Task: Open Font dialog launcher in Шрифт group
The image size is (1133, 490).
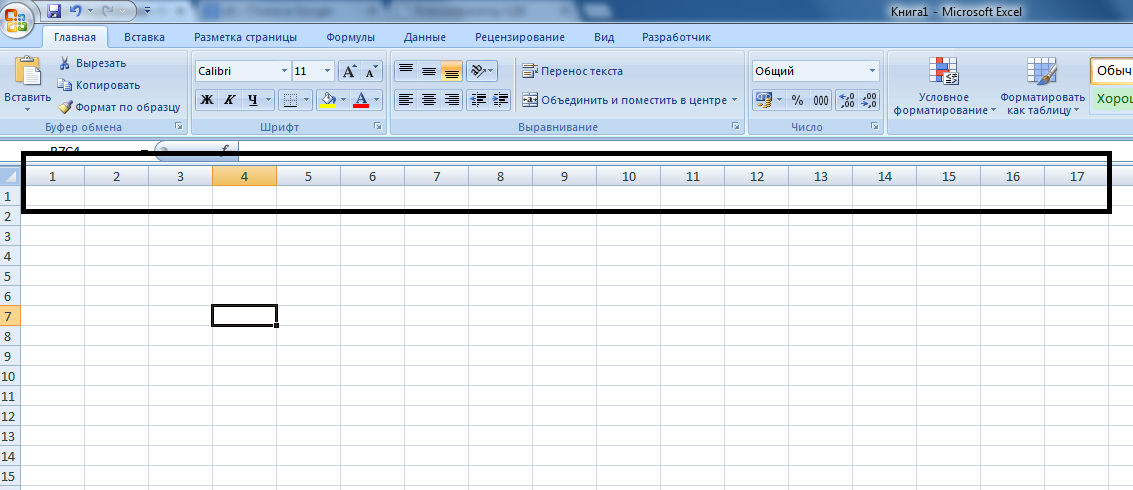Action: click(x=377, y=126)
